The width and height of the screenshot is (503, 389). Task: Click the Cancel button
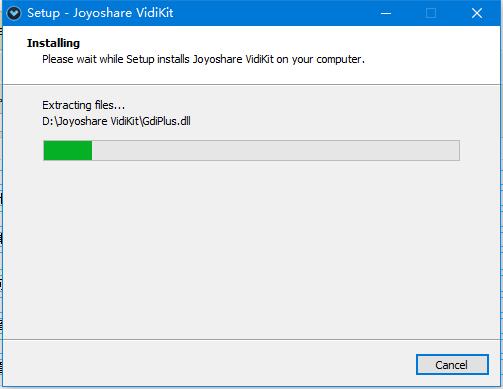coord(452,364)
